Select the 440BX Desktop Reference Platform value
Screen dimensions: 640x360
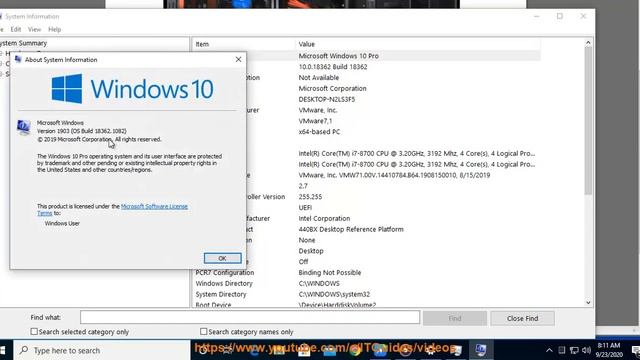pos(351,229)
